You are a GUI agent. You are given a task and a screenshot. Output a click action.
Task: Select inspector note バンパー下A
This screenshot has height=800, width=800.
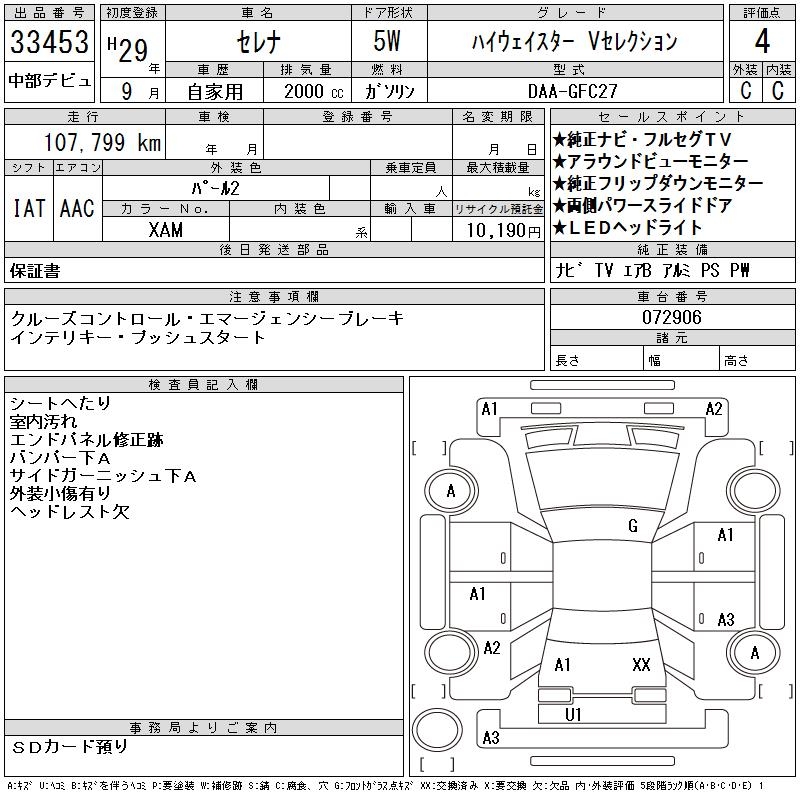(60, 458)
